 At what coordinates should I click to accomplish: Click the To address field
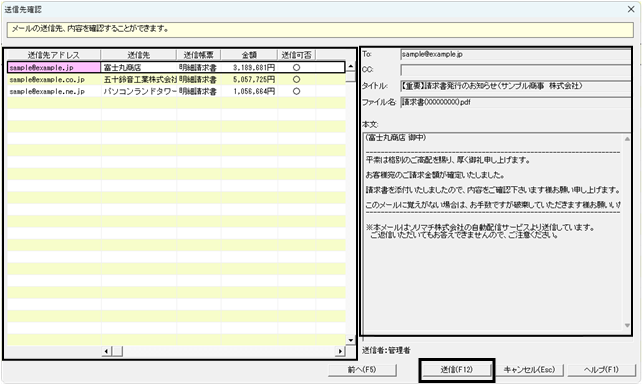tap(515, 54)
